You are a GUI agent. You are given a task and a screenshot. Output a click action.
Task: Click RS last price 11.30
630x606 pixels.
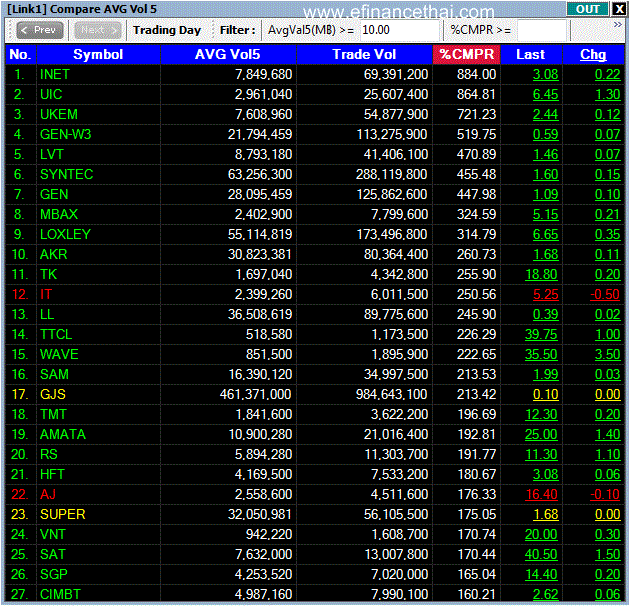(x=541, y=454)
